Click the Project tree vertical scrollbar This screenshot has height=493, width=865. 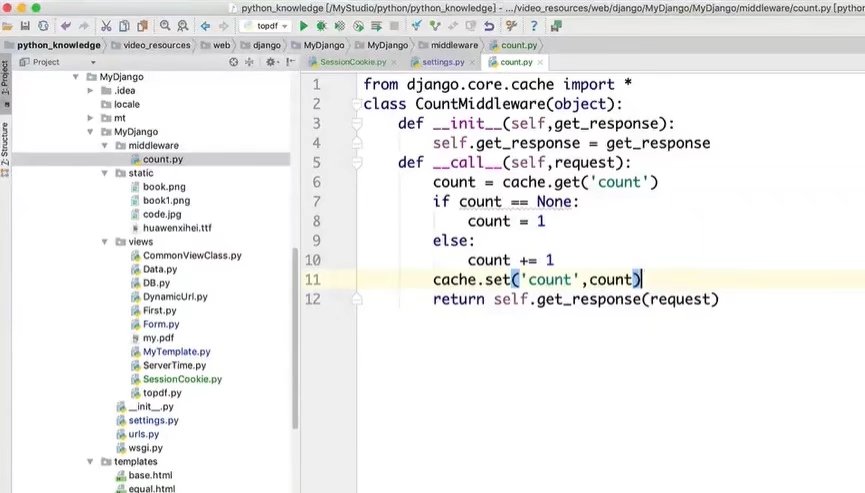click(x=295, y=338)
